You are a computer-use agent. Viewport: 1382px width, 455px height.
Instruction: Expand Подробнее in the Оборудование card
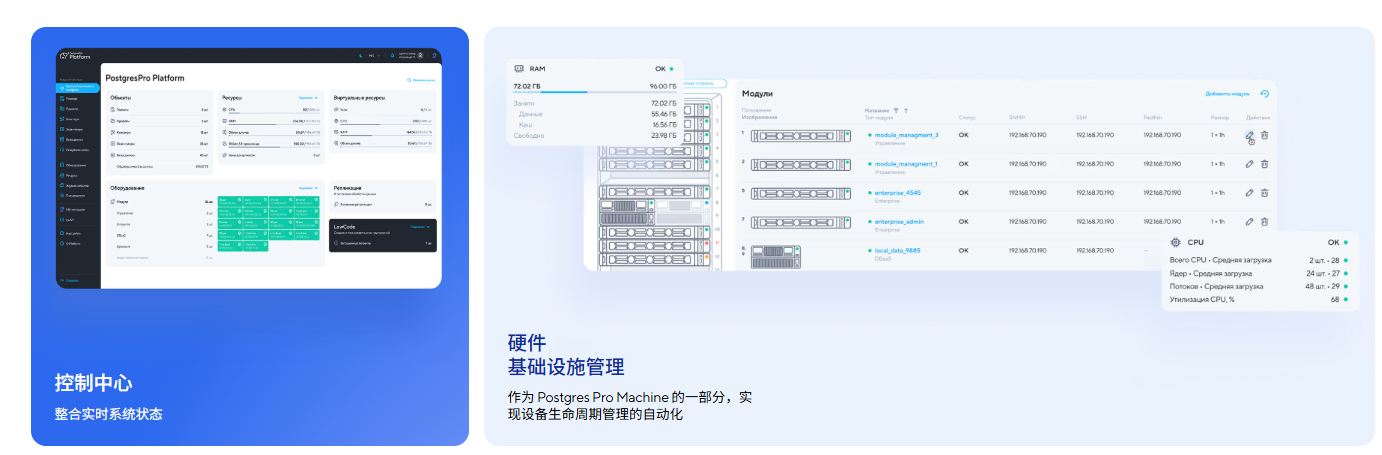(x=308, y=187)
